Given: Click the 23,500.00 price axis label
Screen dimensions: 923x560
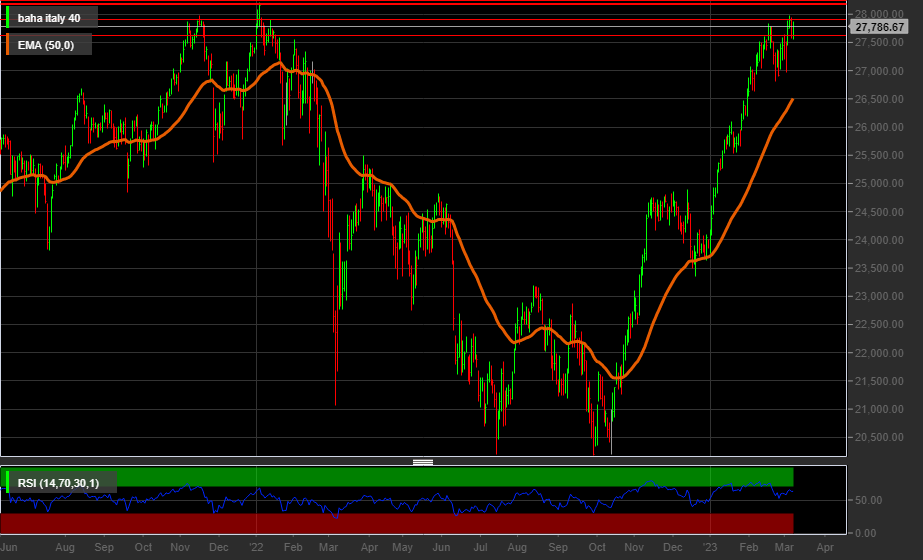Looking at the screenshot, I should [x=879, y=268].
